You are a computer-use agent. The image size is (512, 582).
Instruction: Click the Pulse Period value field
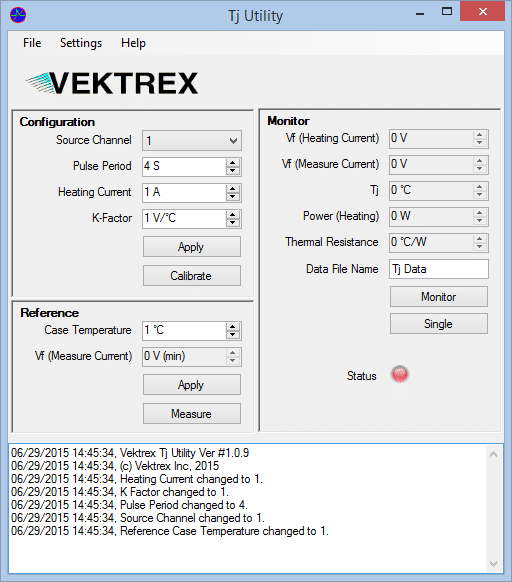pyautogui.click(x=184, y=166)
